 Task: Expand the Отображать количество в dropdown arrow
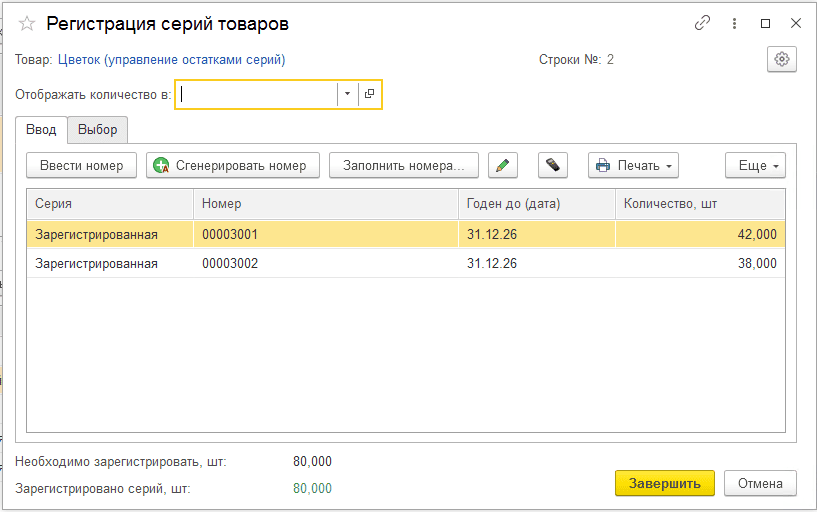click(x=347, y=94)
